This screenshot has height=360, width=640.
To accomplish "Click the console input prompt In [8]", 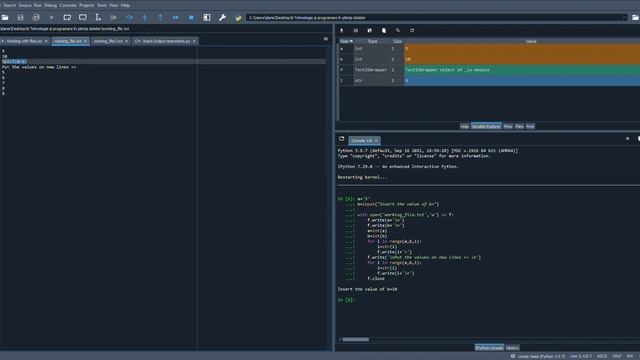I will coord(346,300).
